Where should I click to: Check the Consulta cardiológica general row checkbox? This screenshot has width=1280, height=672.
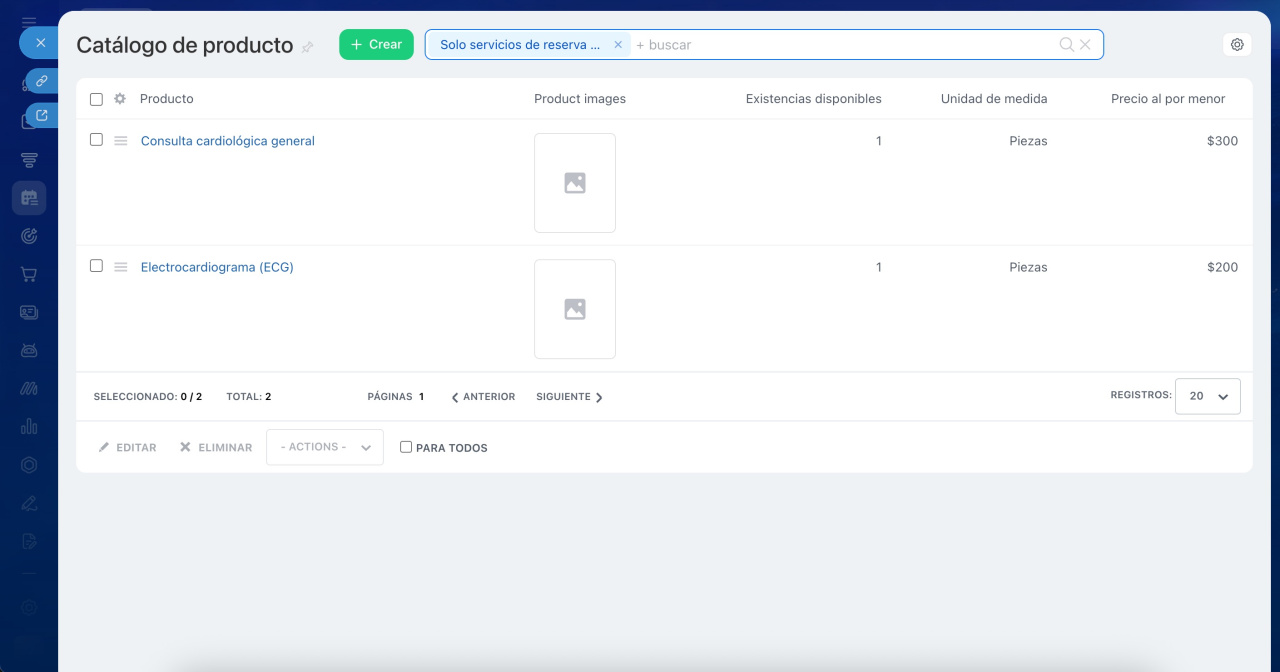tap(96, 140)
